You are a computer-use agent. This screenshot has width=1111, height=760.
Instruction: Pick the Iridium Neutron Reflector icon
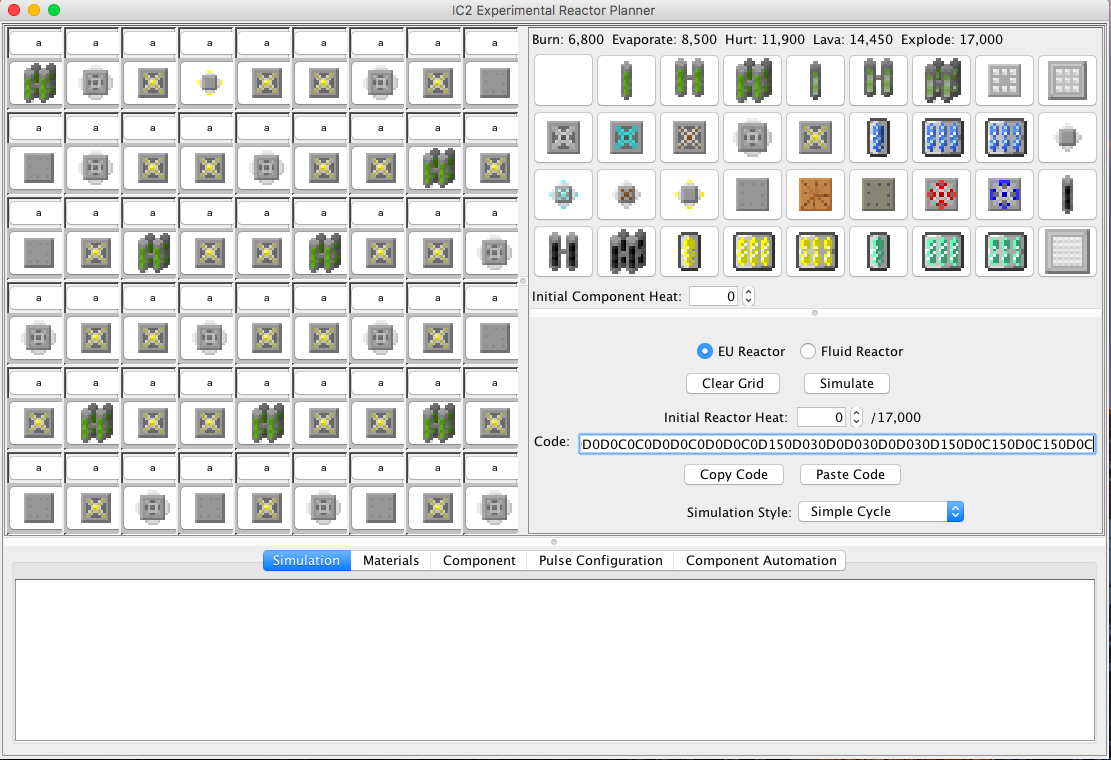(1068, 251)
